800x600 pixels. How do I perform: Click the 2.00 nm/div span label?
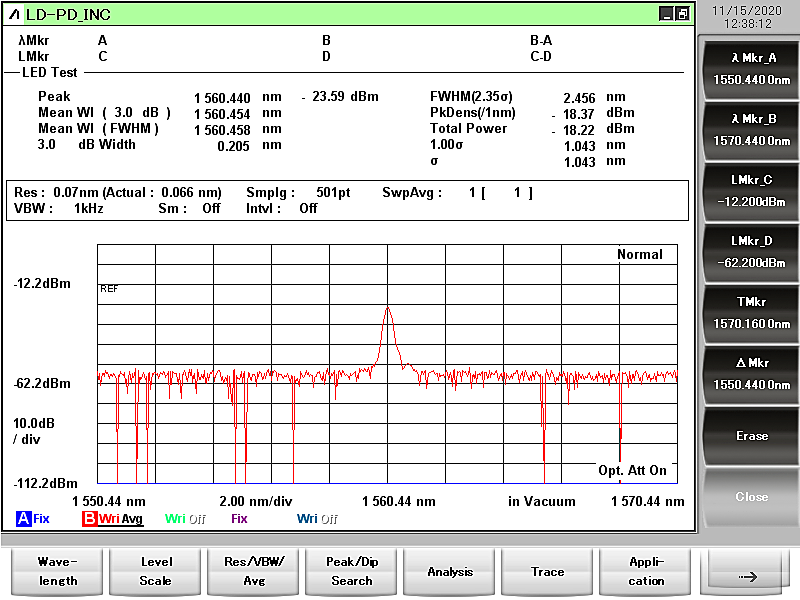[256, 502]
